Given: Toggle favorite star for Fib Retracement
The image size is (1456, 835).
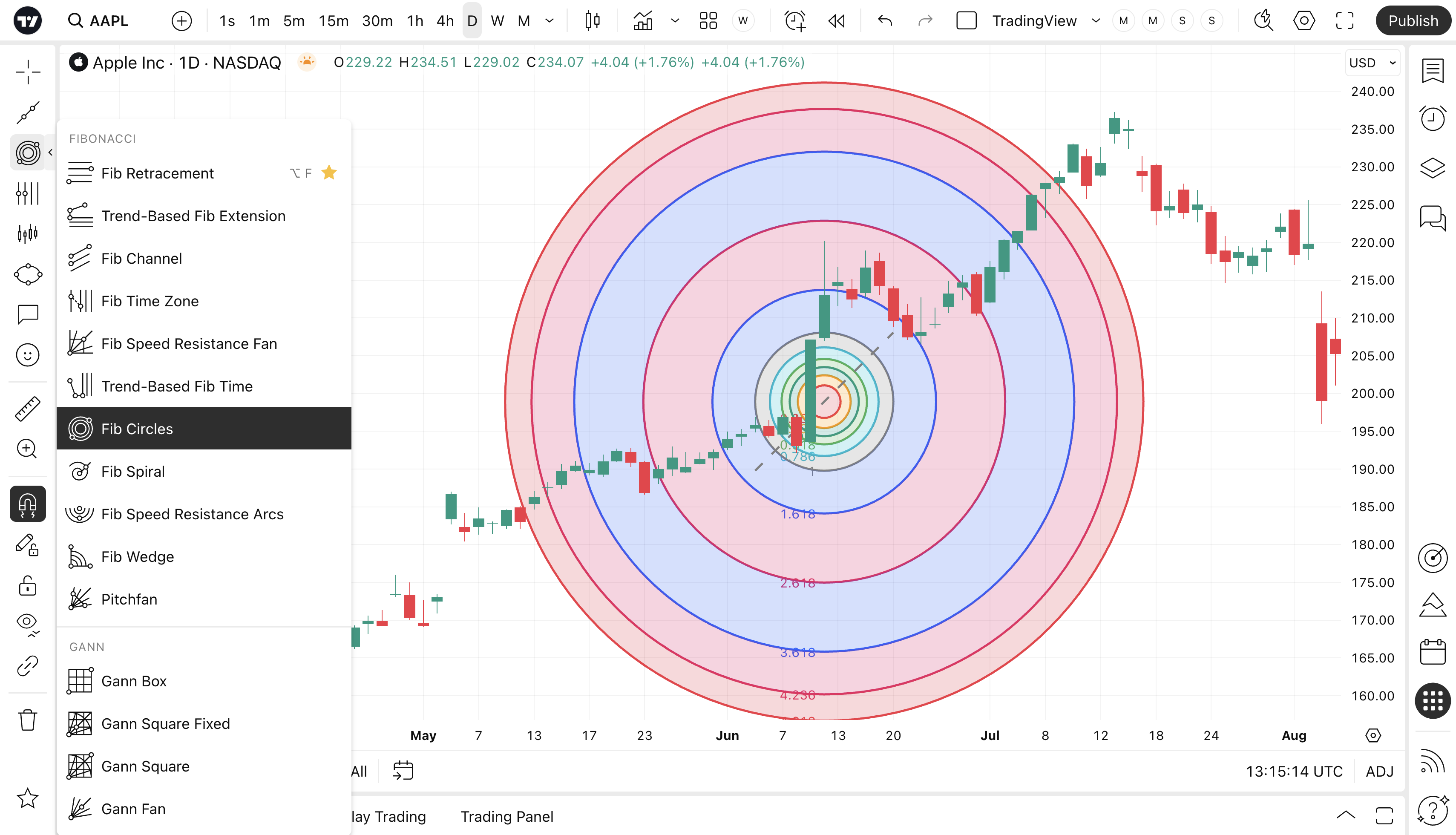Looking at the screenshot, I should coord(329,173).
